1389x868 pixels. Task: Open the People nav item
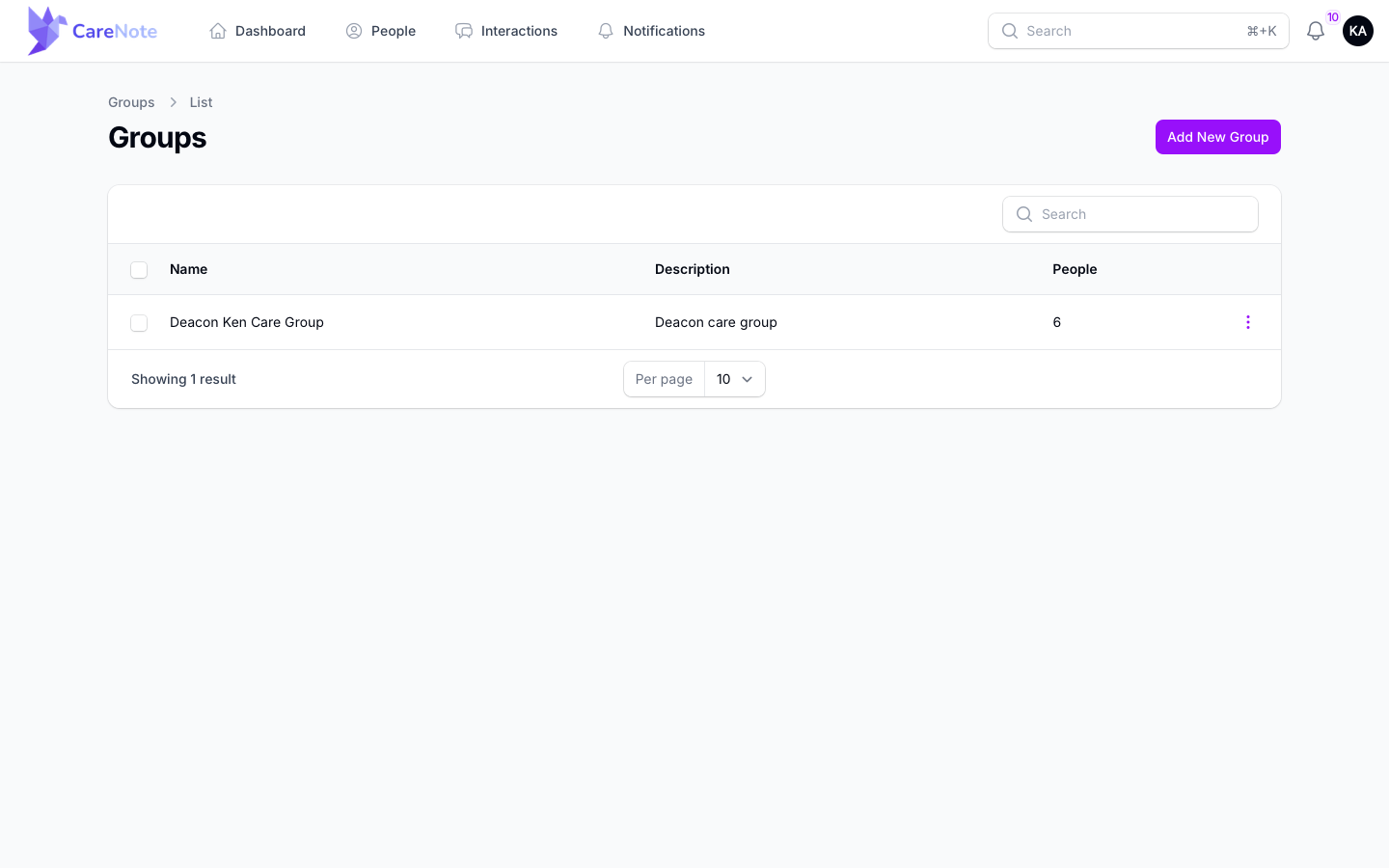(x=381, y=31)
